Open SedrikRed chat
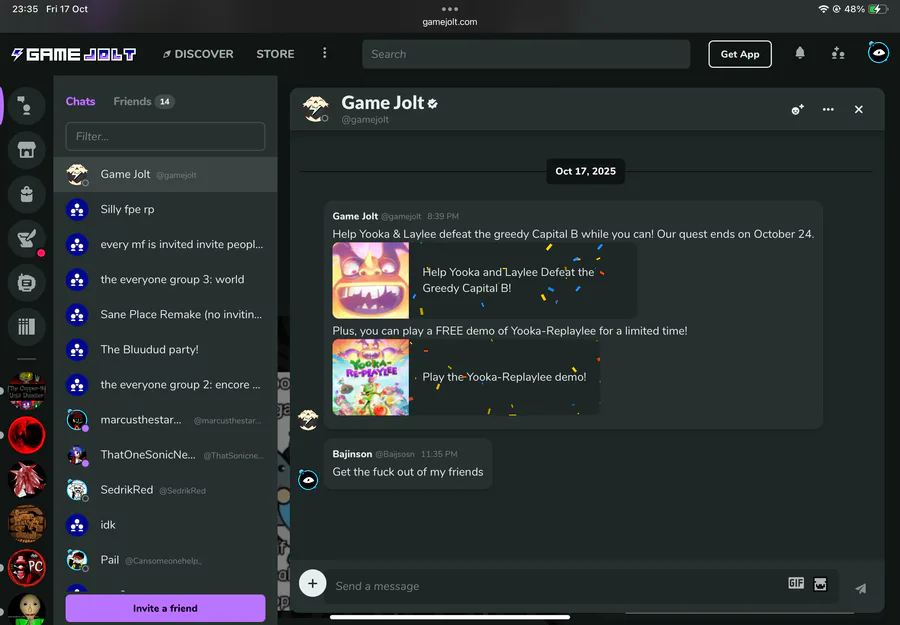Viewport: 900px width, 625px height. [165, 490]
